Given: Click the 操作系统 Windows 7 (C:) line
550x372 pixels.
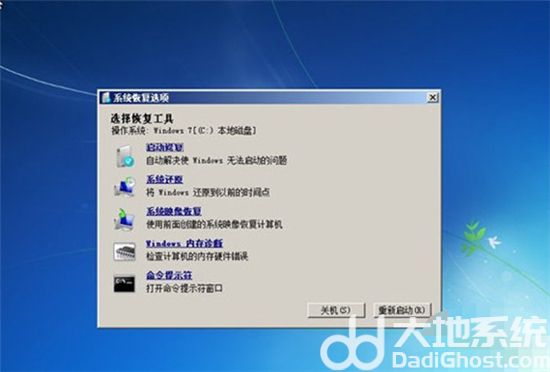Looking at the screenshot, I should point(184,130).
